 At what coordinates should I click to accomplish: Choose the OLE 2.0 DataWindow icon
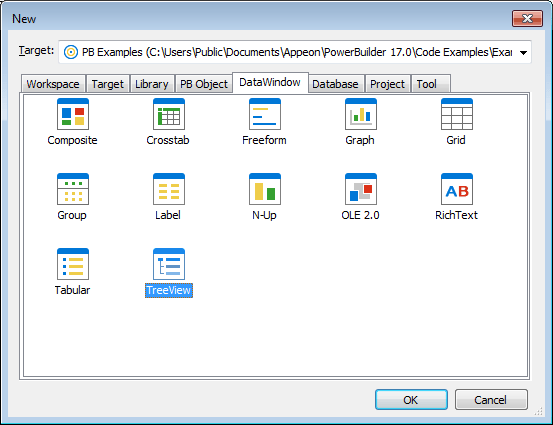(x=360, y=189)
